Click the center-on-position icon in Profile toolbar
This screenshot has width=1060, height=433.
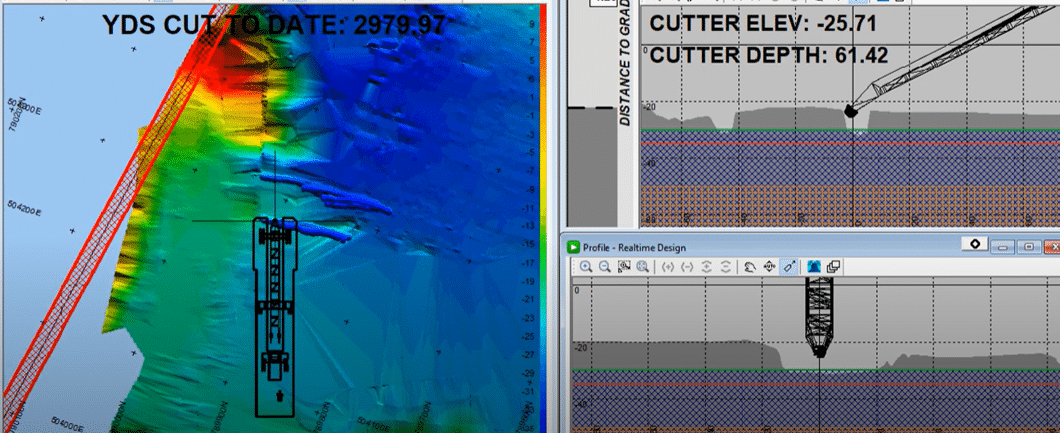[769, 267]
